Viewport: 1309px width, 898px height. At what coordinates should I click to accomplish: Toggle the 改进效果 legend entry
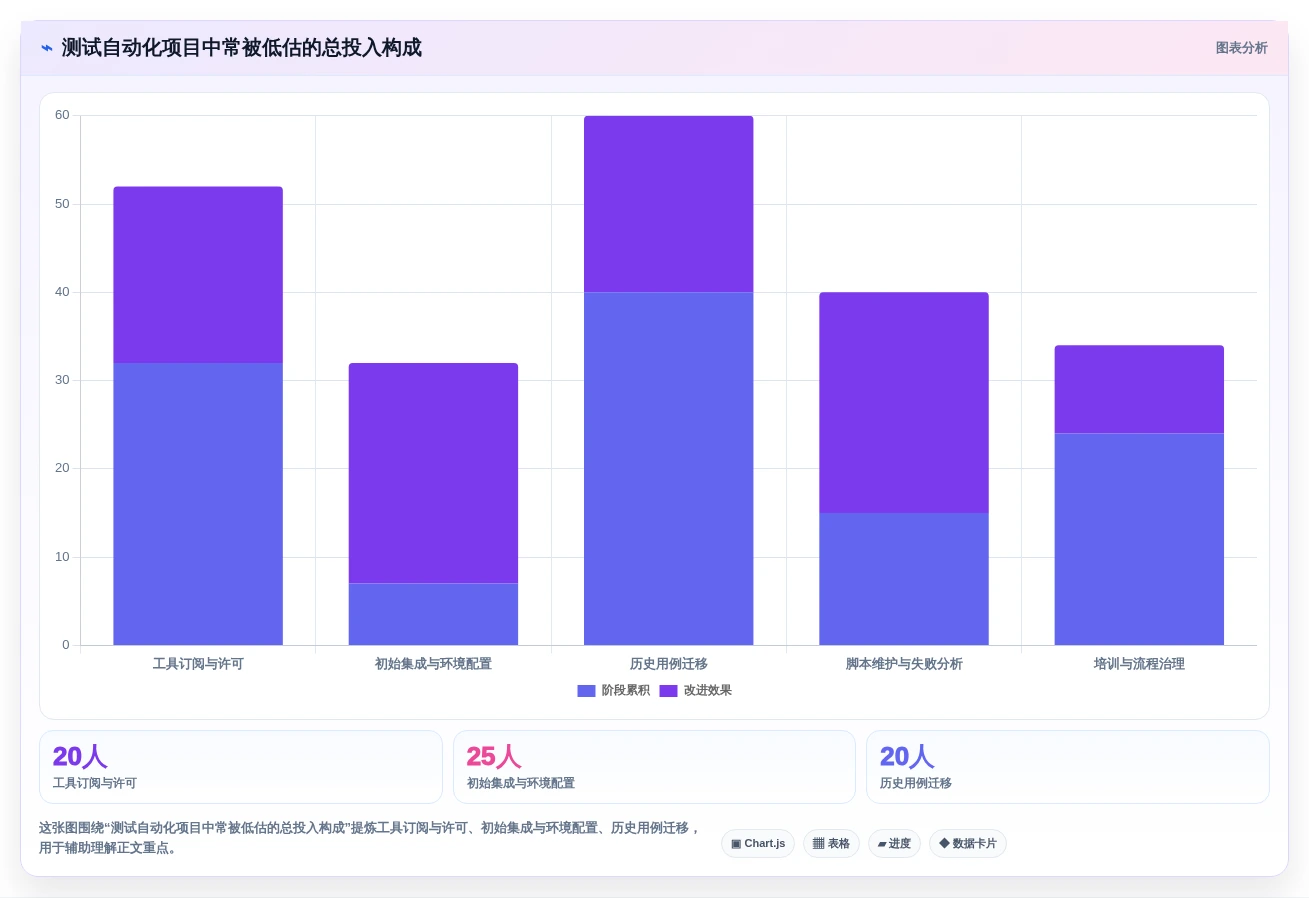[x=695, y=690]
